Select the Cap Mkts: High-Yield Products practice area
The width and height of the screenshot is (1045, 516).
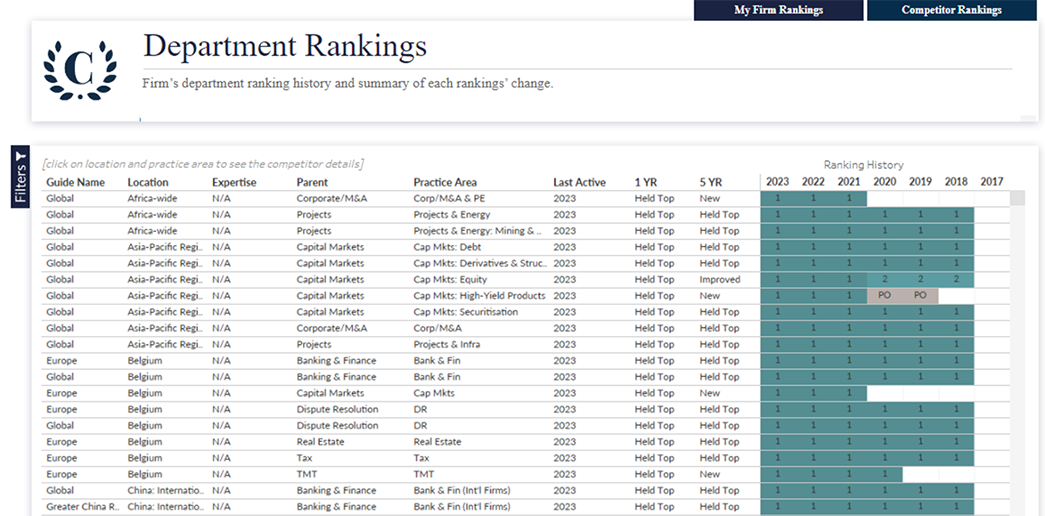click(x=479, y=296)
